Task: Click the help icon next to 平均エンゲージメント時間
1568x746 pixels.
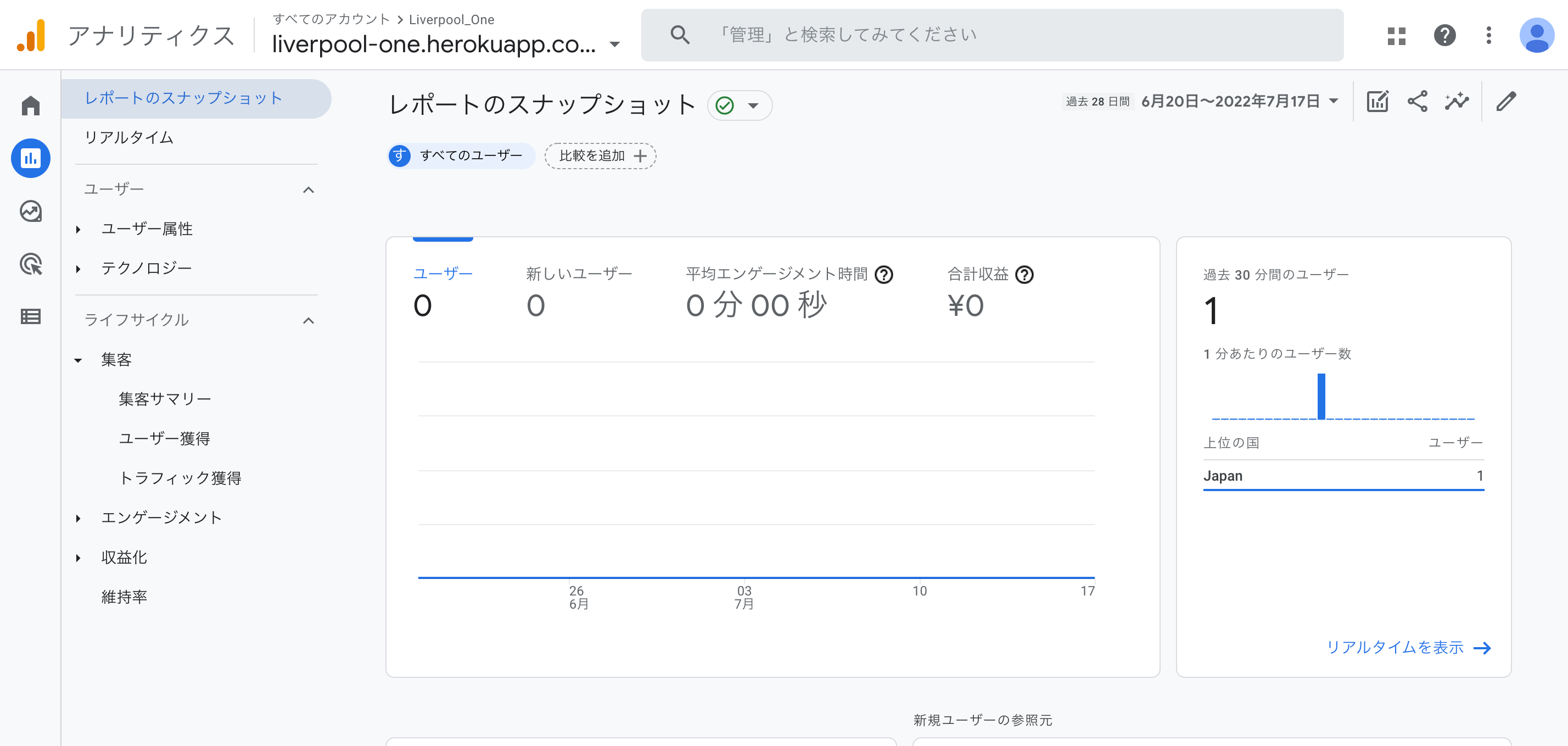Action: [x=884, y=275]
